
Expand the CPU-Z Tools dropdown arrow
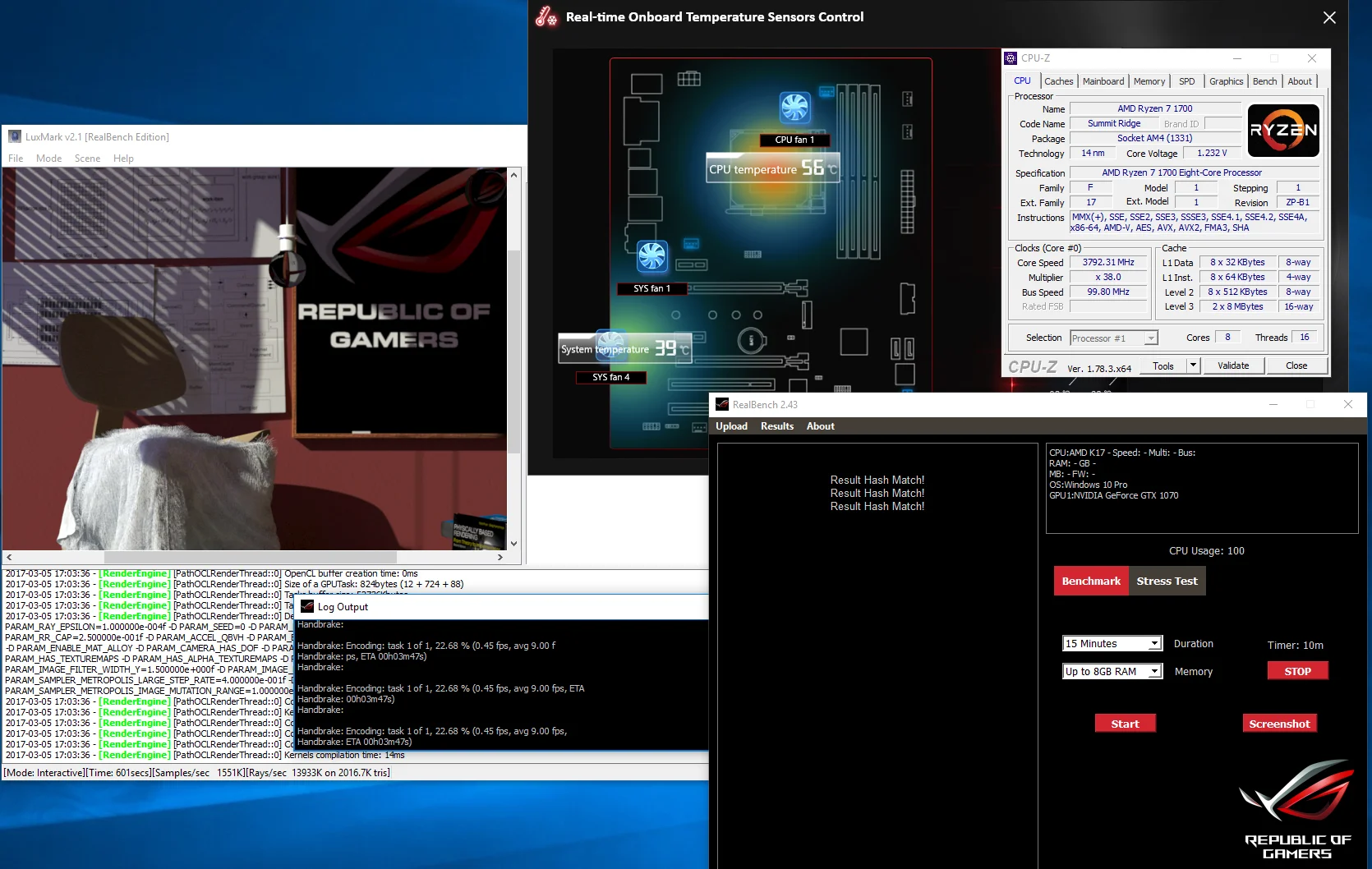[1193, 366]
